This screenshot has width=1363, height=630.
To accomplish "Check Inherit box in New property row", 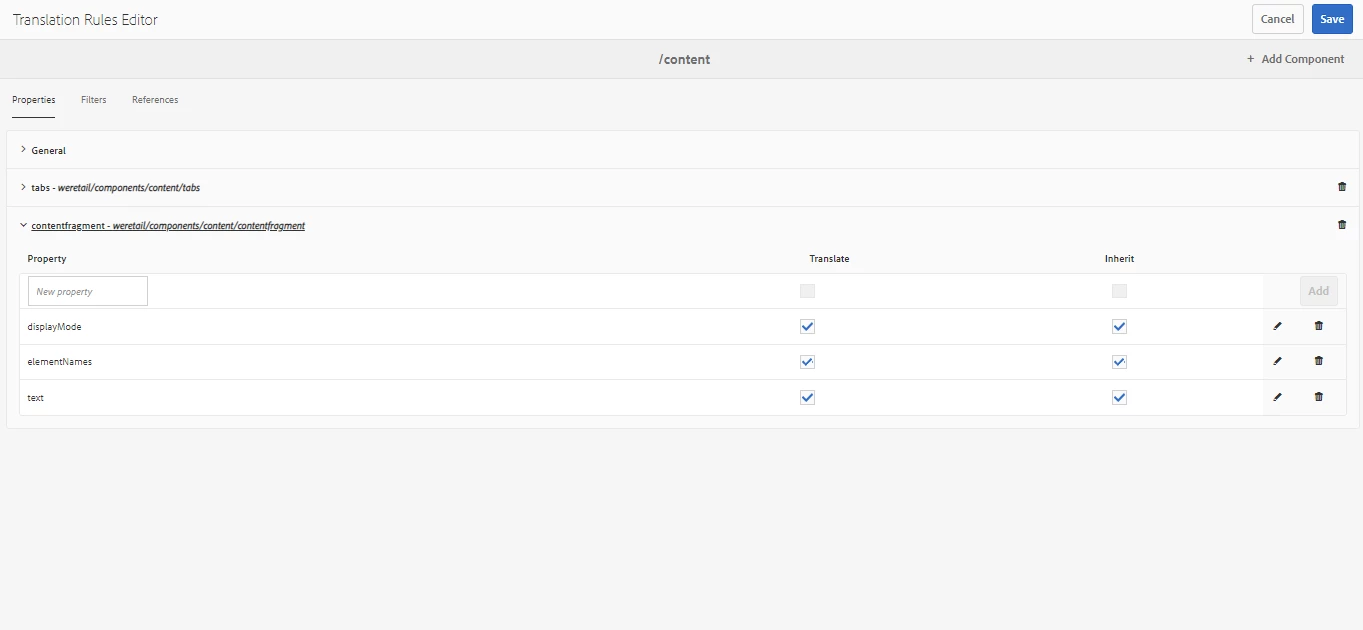I will pos(1119,291).
